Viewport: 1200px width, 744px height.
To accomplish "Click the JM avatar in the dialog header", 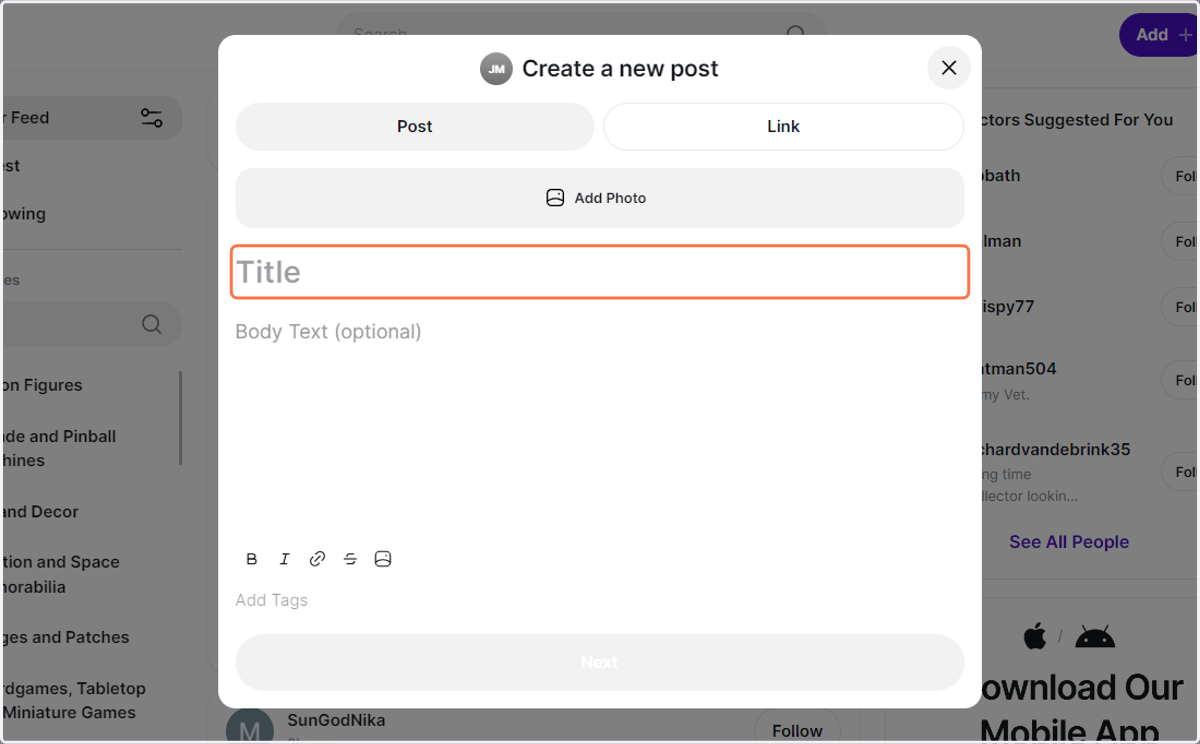I will 496,69.
